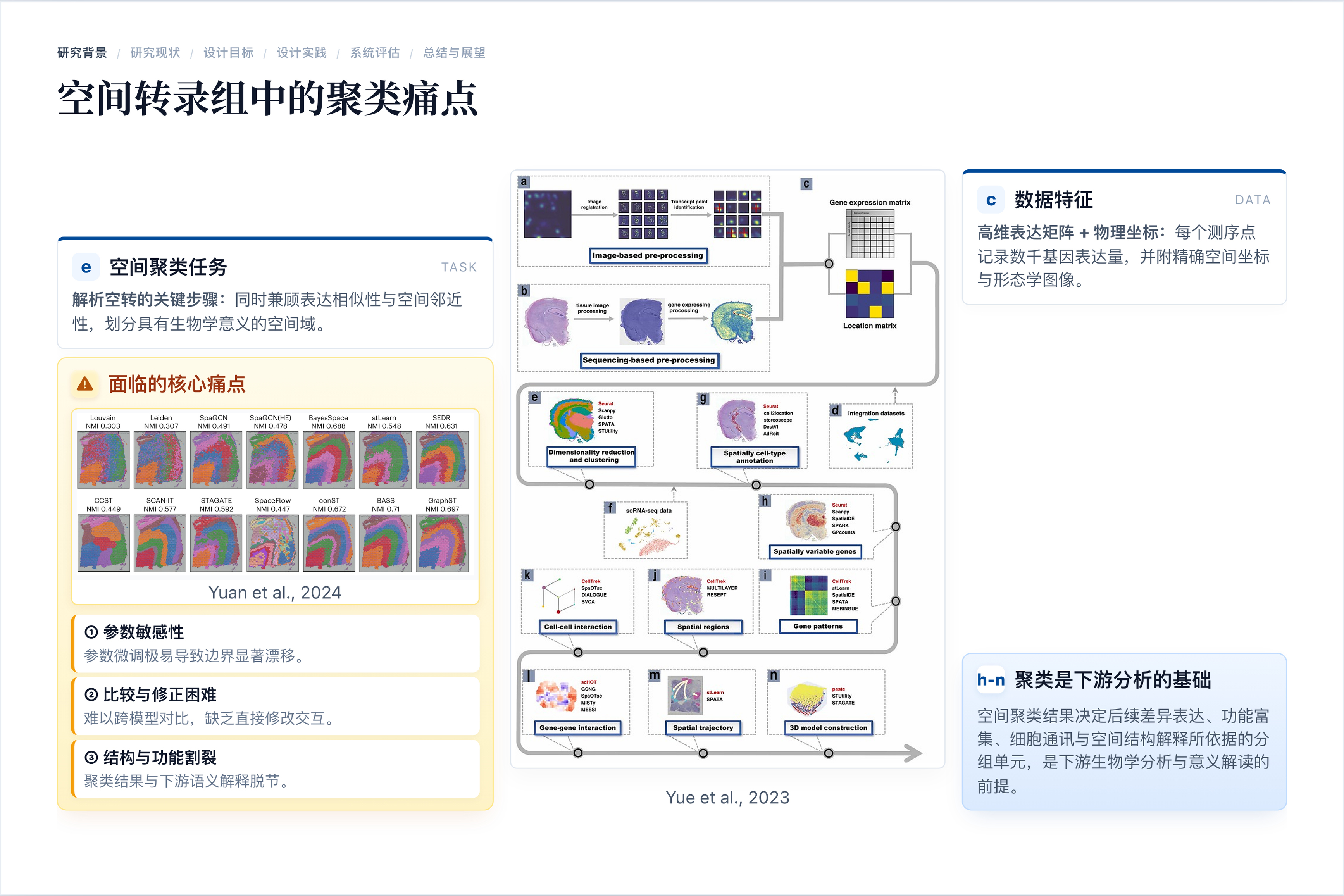
Task: Click the 'h-n' badge beside 聚类是下游分析的基础
Action: [x=991, y=680]
